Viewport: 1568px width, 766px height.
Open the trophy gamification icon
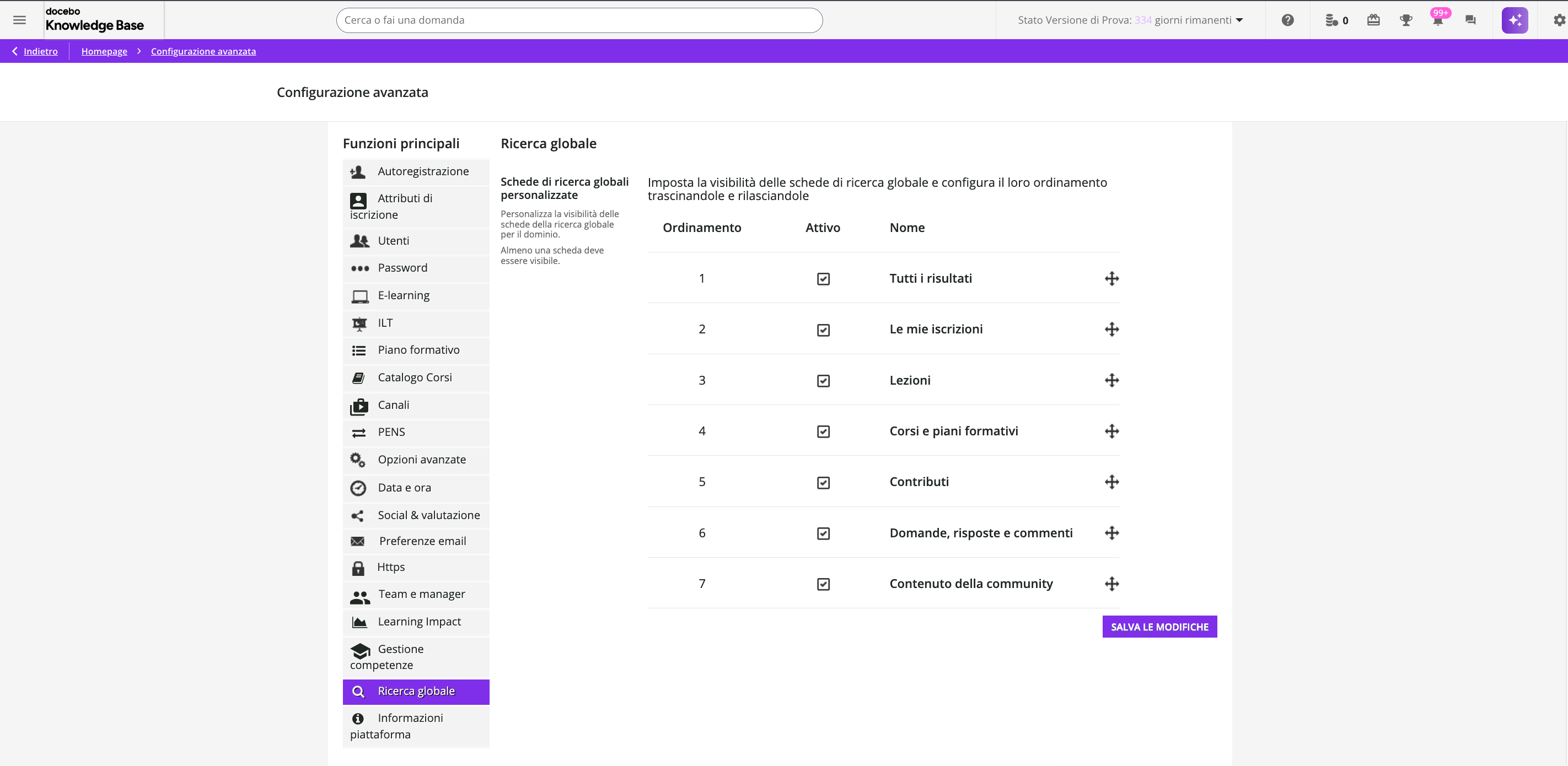point(1405,20)
